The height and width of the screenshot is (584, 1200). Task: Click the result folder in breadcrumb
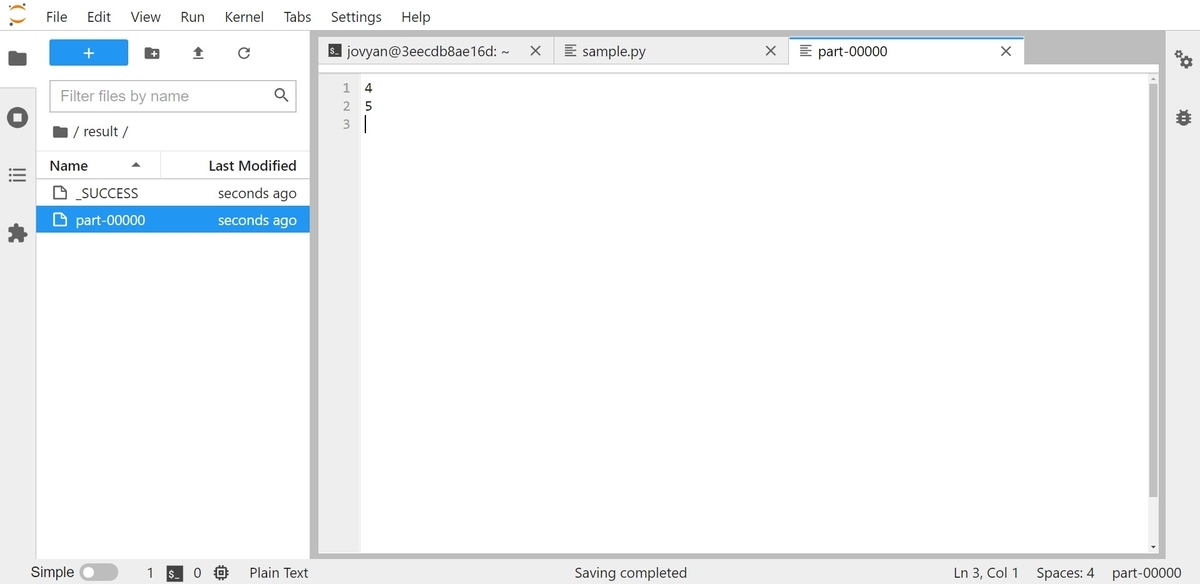(101, 132)
